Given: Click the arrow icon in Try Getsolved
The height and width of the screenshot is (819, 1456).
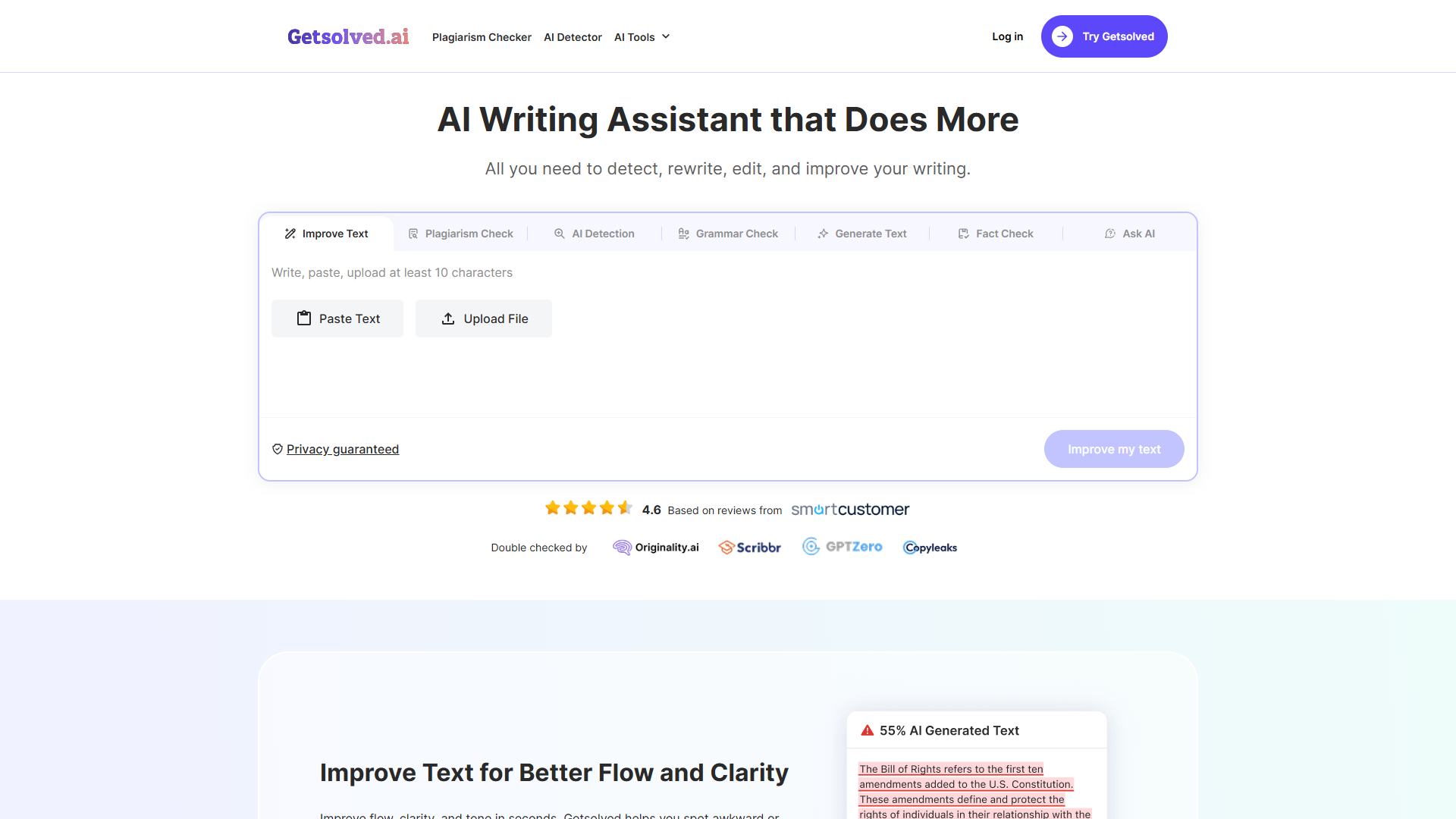Looking at the screenshot, I should (x=1062, y=36).
